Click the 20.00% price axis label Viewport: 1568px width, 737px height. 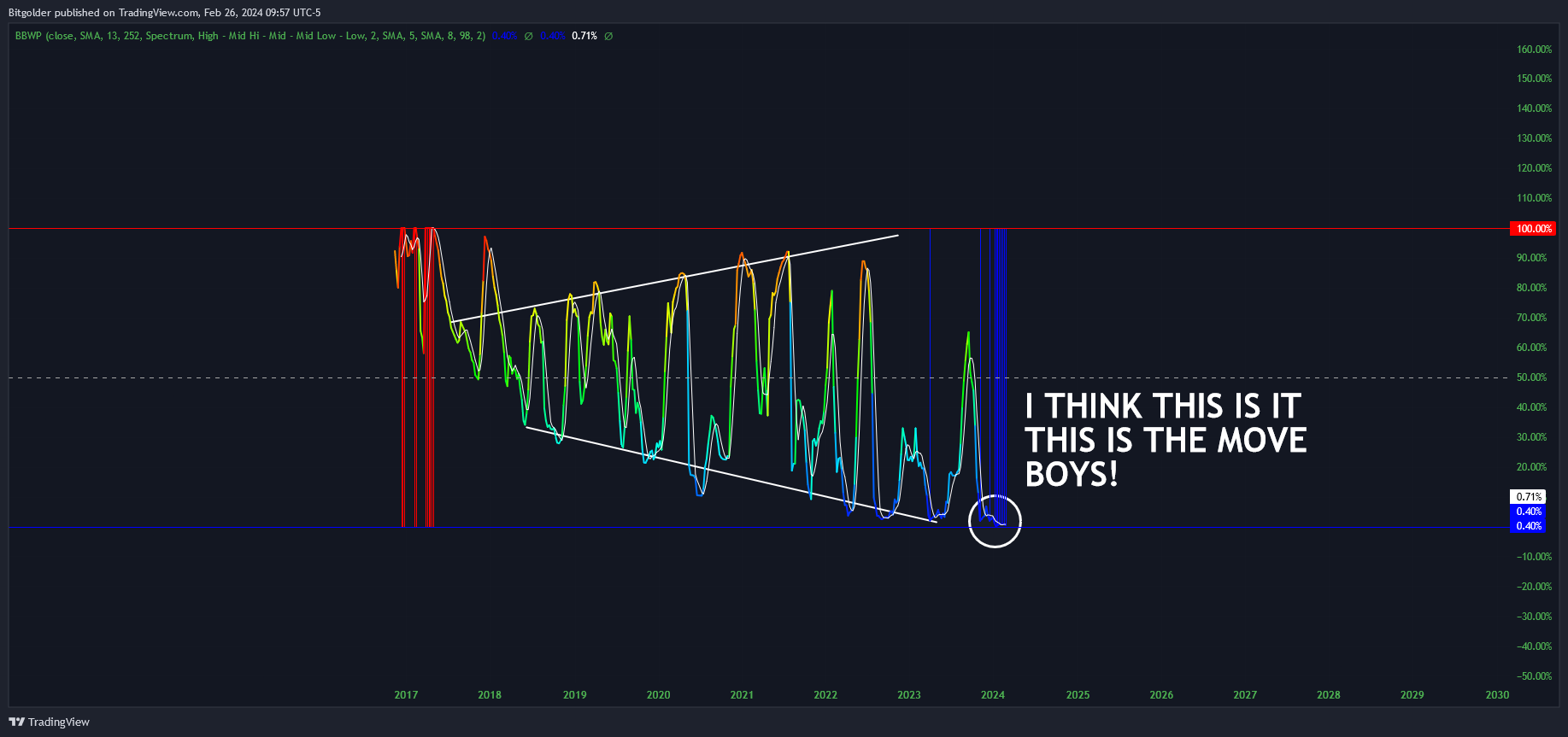click(1531, 467)
